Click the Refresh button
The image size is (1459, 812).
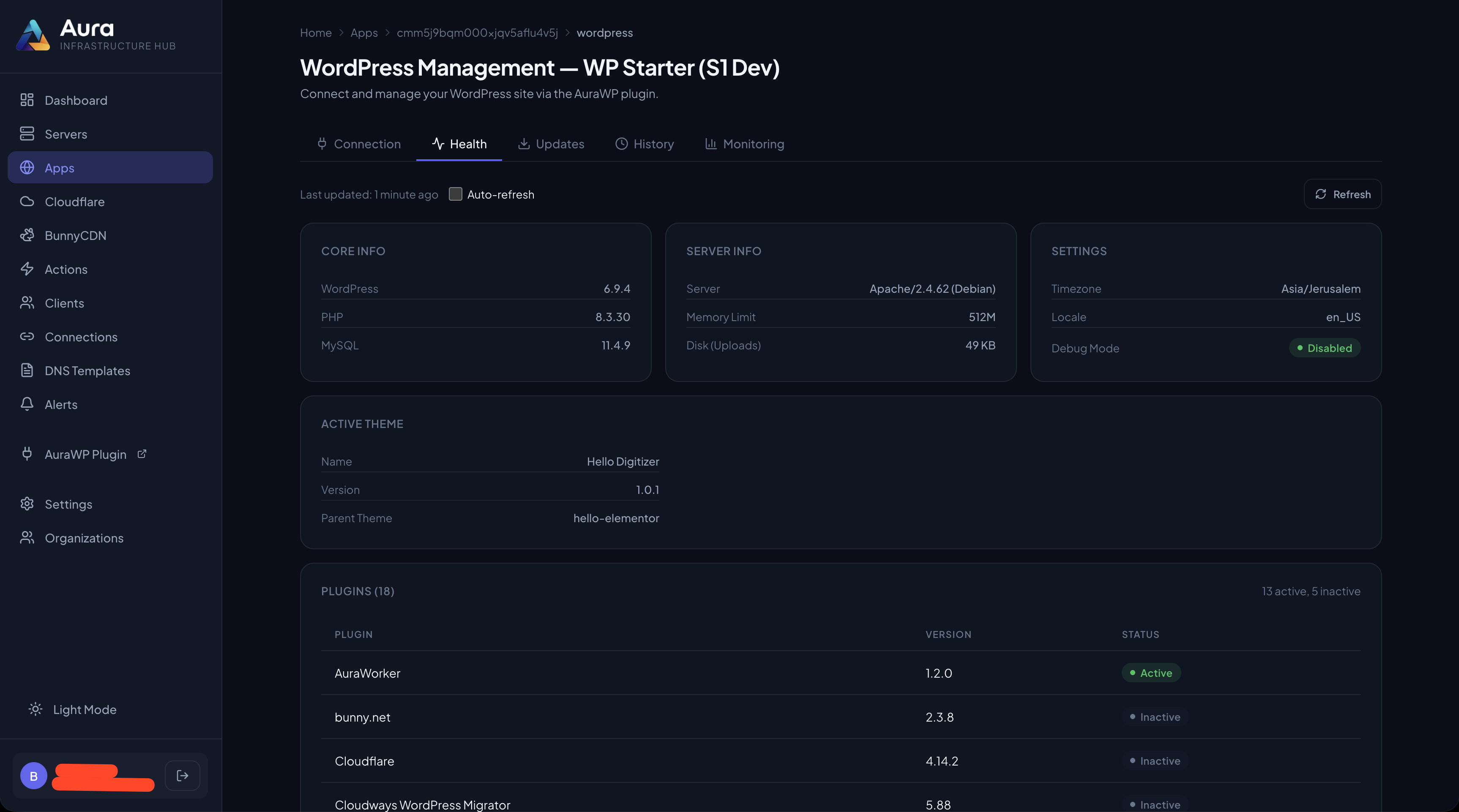tap(1342, 193)
